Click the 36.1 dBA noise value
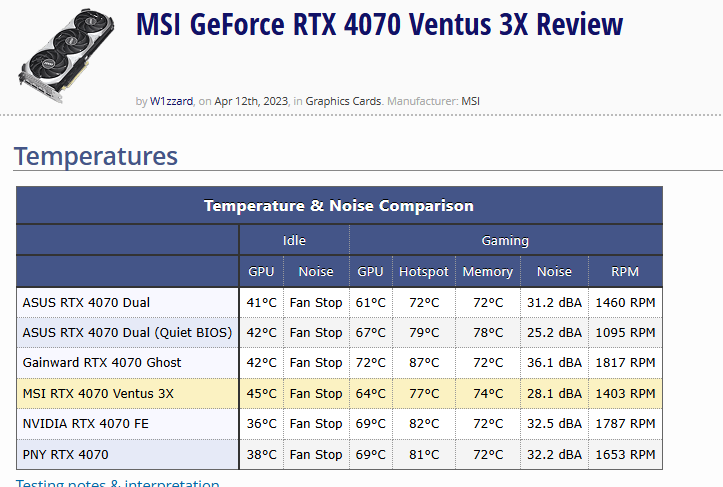723x487 pixels. [x=554, y=362]
